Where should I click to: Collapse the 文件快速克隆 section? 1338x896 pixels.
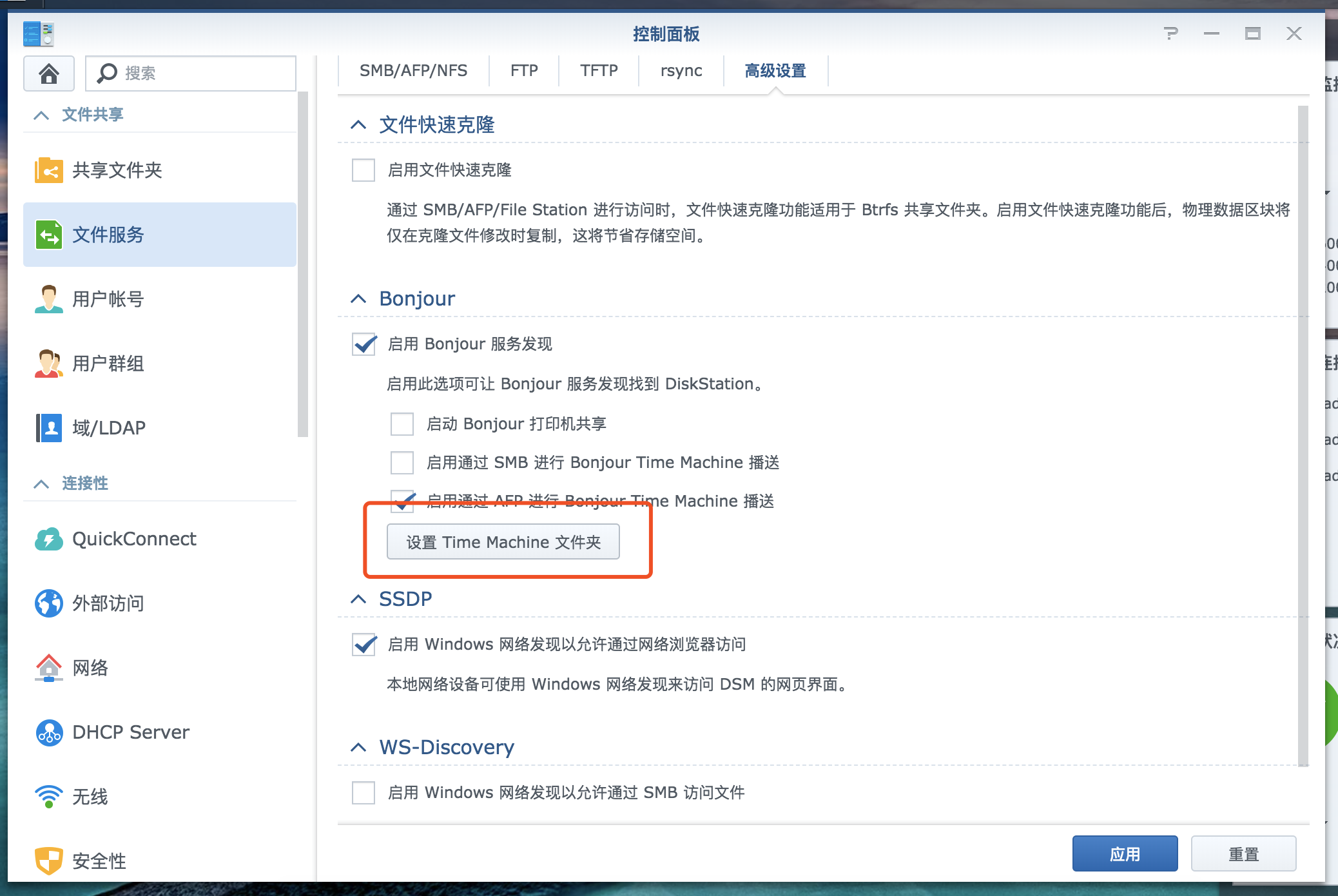coord(358,125)
